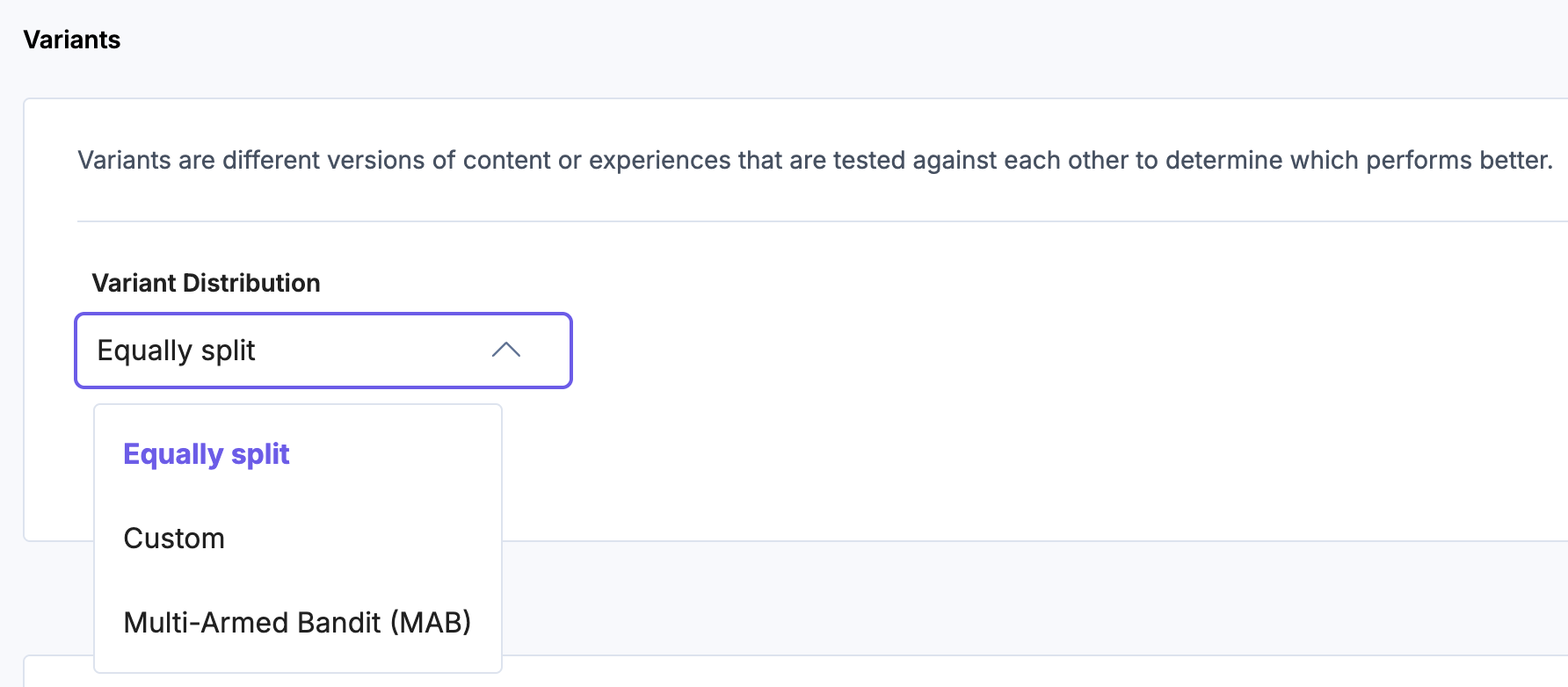Screen dimensions: 1568x687
Task: Select the Custom distribution option
Action: coord(174,539)
